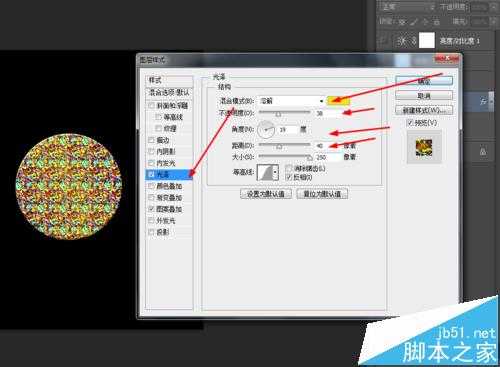Click the 取消 cancel button

pos(424,96)
